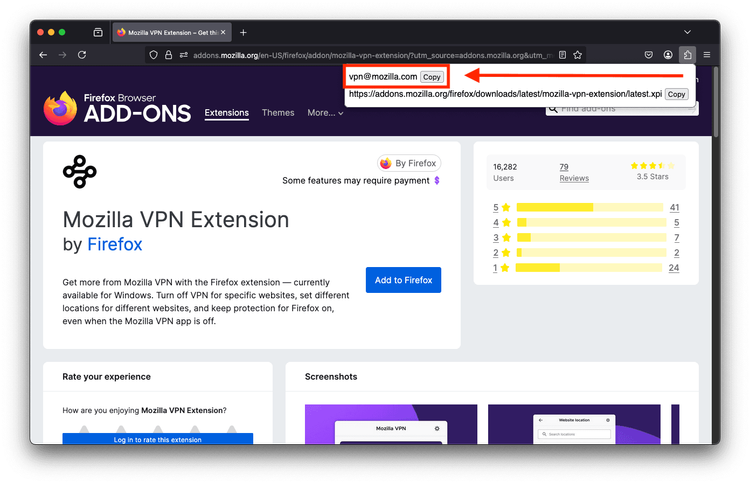Open the Firefox account icon
Screen dimensions: 750x484
[667, 54]
